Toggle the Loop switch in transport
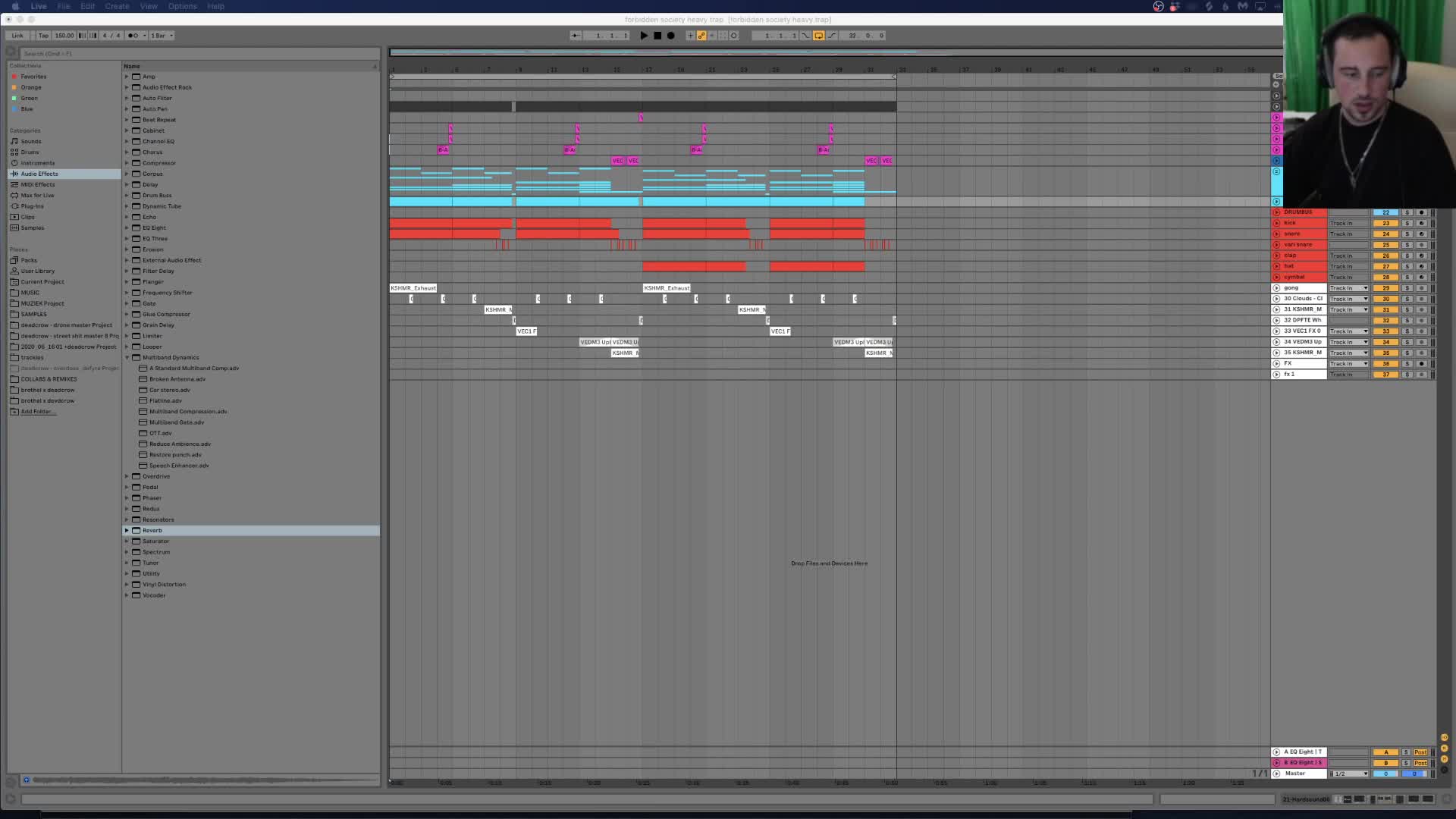 818,36
